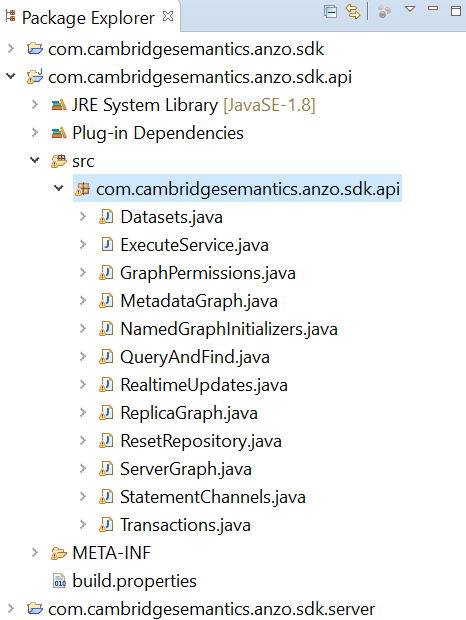Select the Package Explorer tab
This screenshot has height=620, width=466.
point(88,17)
